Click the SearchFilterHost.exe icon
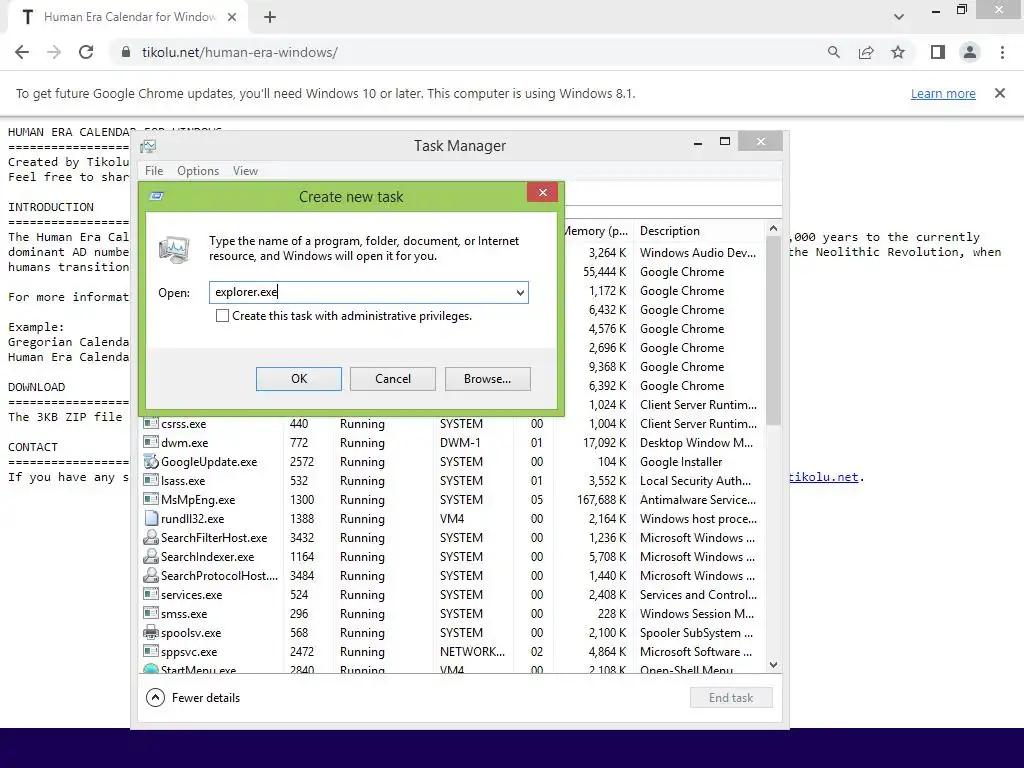The height and width of the screenshot is (768, 1024). click(151, 537)
